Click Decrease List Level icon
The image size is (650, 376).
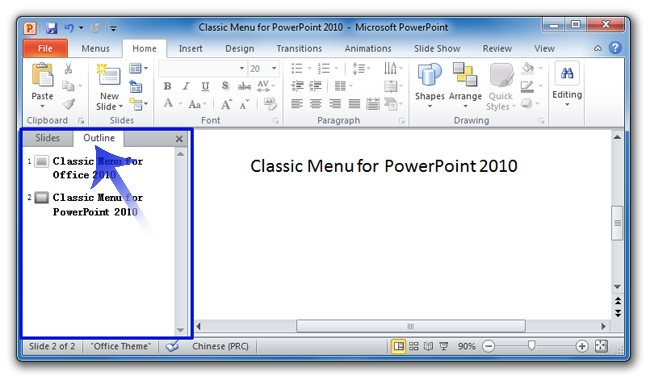tap(297, 86)
